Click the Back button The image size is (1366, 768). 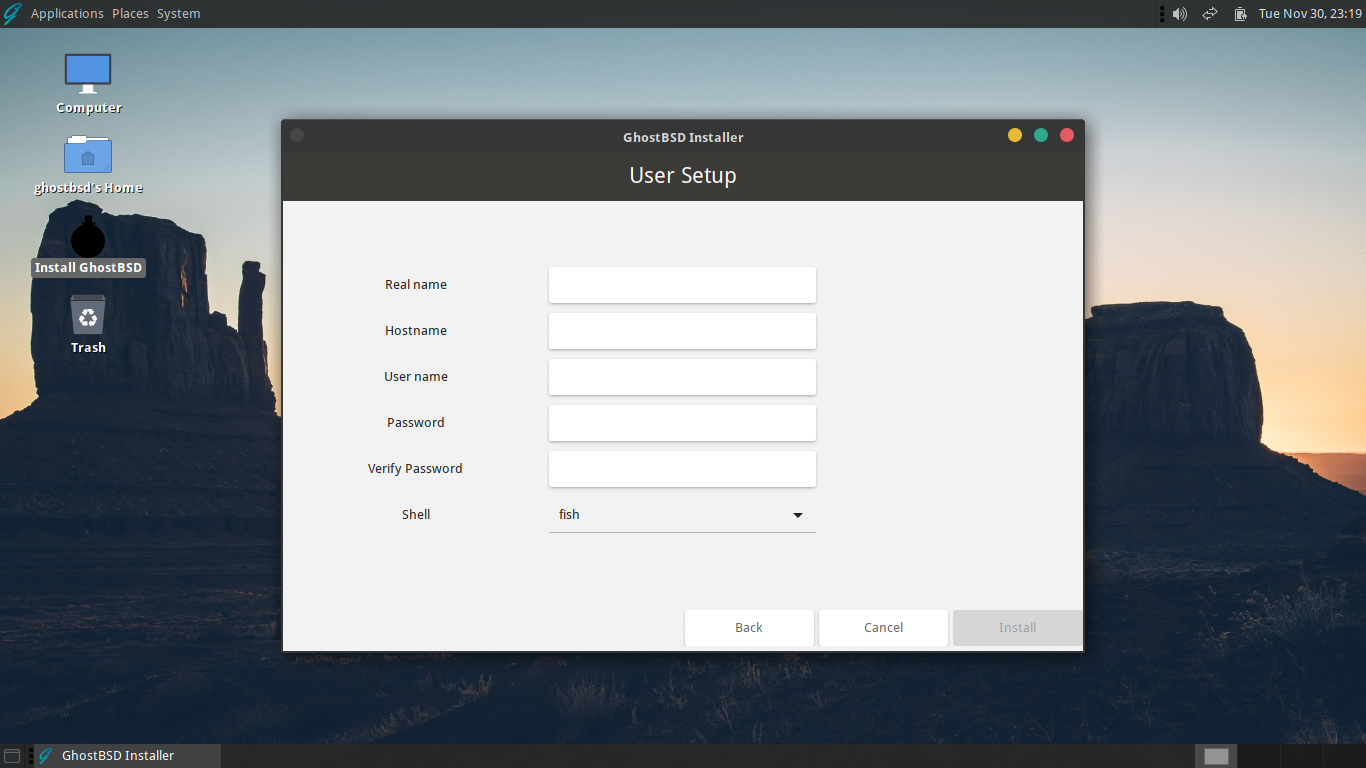[749, 628]
